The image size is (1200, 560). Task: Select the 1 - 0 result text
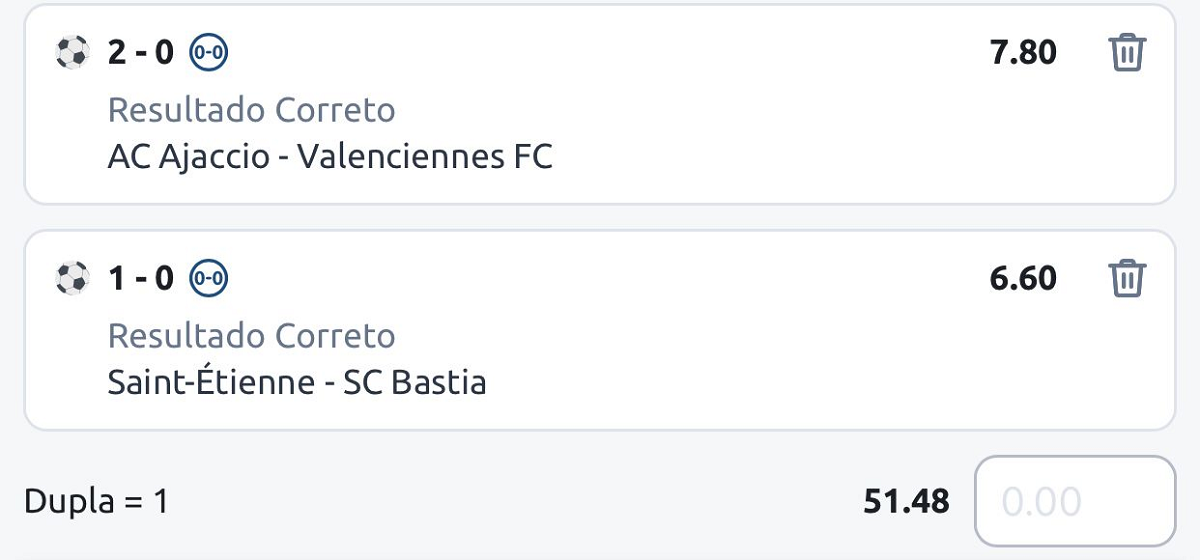point(141,278)
